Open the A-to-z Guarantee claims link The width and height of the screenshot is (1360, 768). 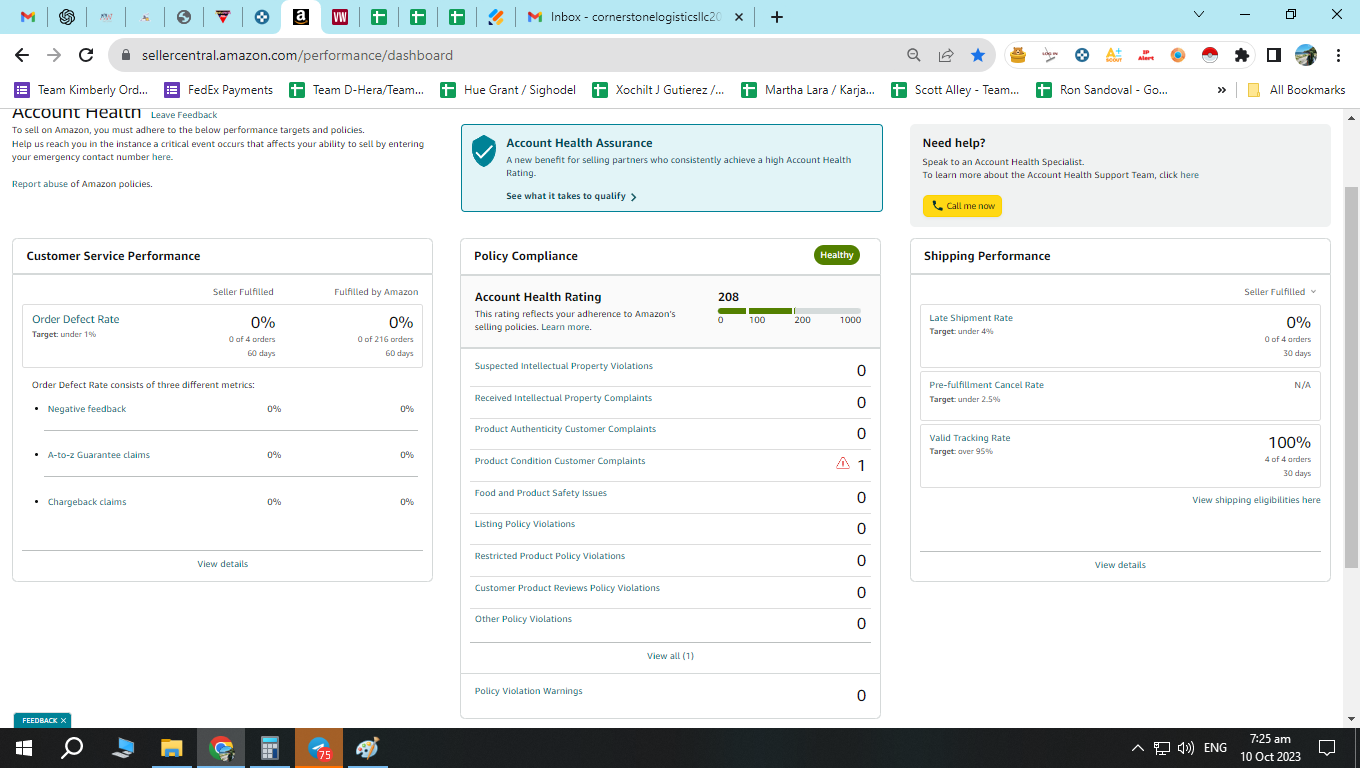click(99, 455)
